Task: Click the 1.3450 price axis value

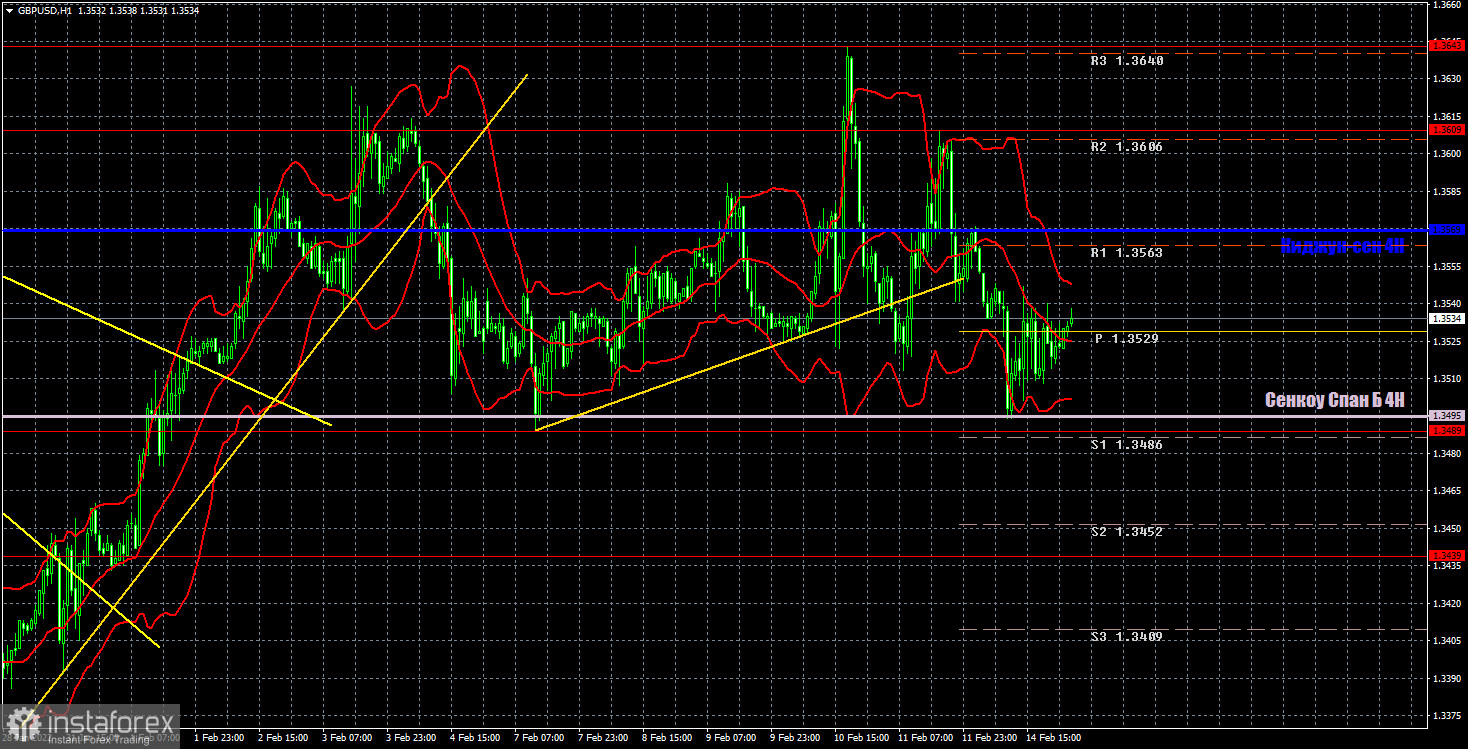Action: (1447, 528)
